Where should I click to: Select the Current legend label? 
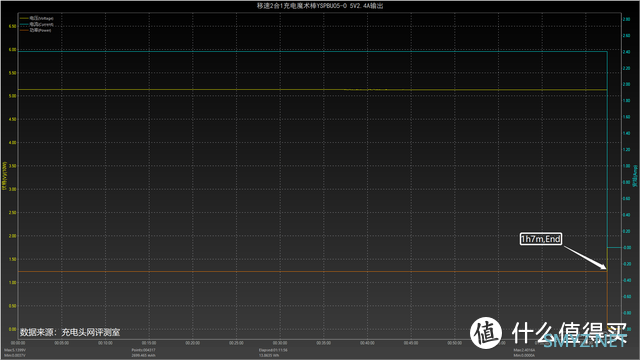[42, 24]
